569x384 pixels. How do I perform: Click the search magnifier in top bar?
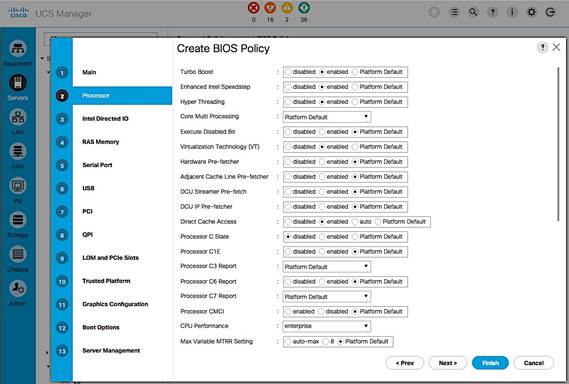click(473, 12)
